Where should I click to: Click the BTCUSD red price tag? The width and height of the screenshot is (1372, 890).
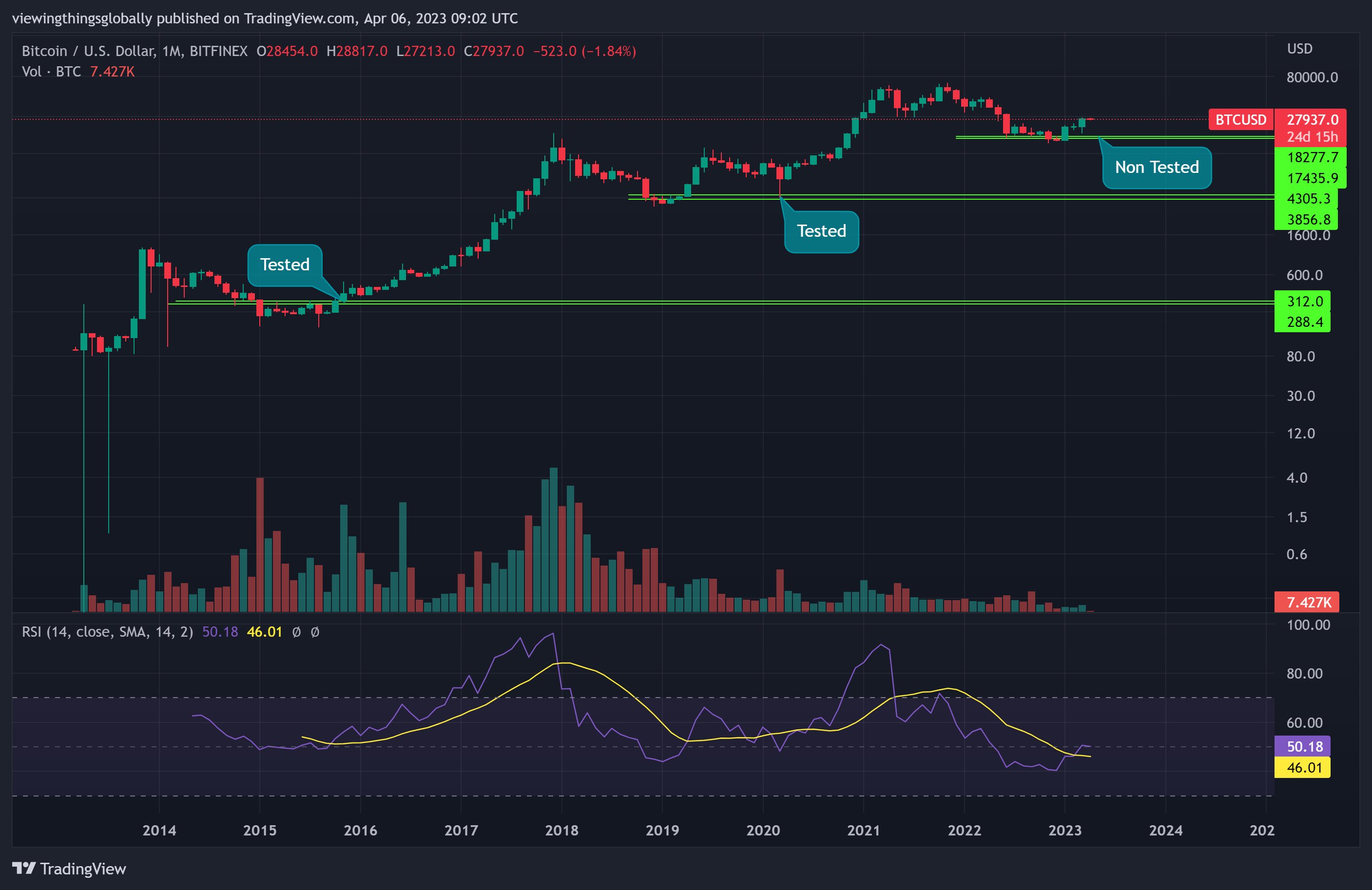pyautogui.click(x=1241, y=120)
